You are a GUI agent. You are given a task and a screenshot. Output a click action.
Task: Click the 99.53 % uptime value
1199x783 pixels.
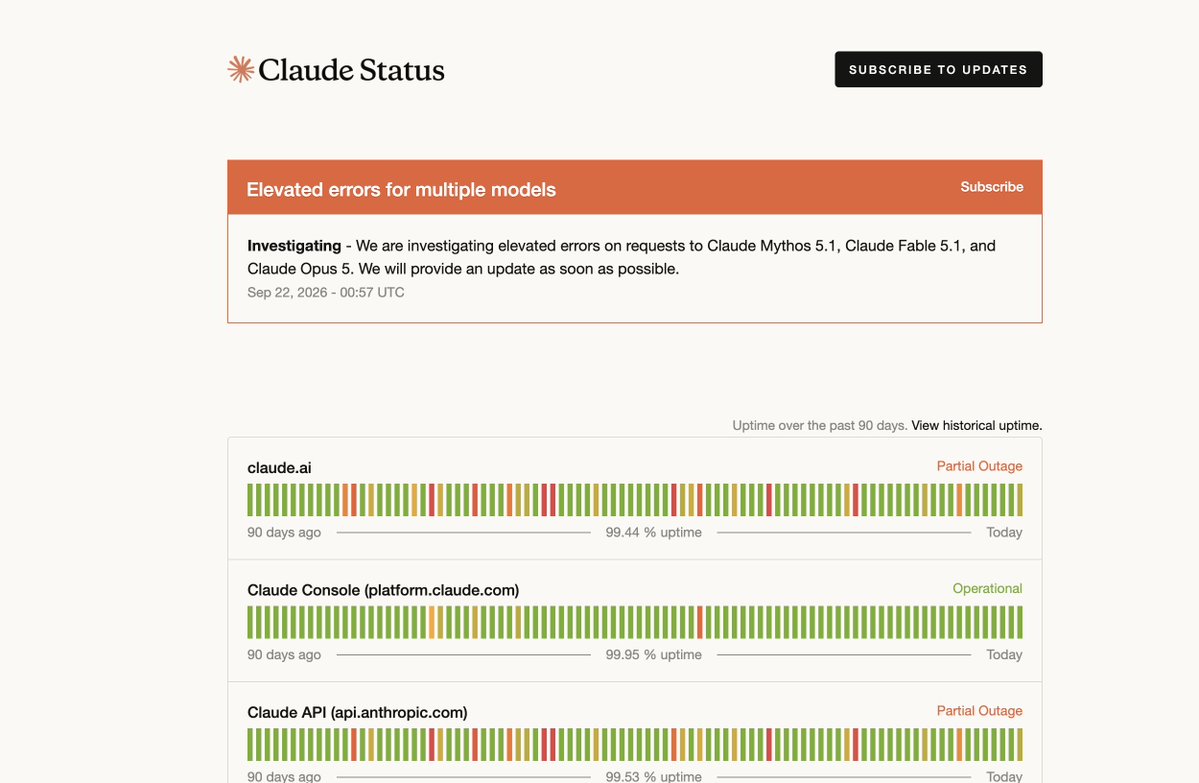coord(653,776)
